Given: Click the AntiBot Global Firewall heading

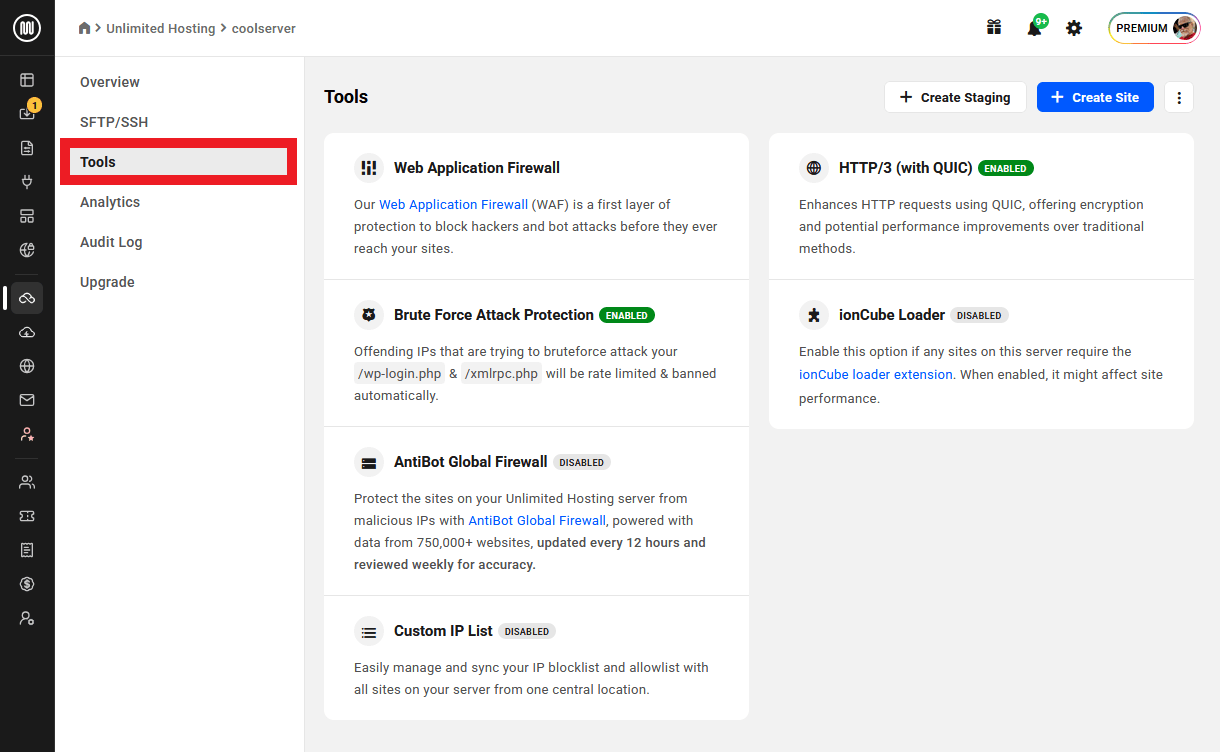Looking at the screenshot, I should [471, 462].
